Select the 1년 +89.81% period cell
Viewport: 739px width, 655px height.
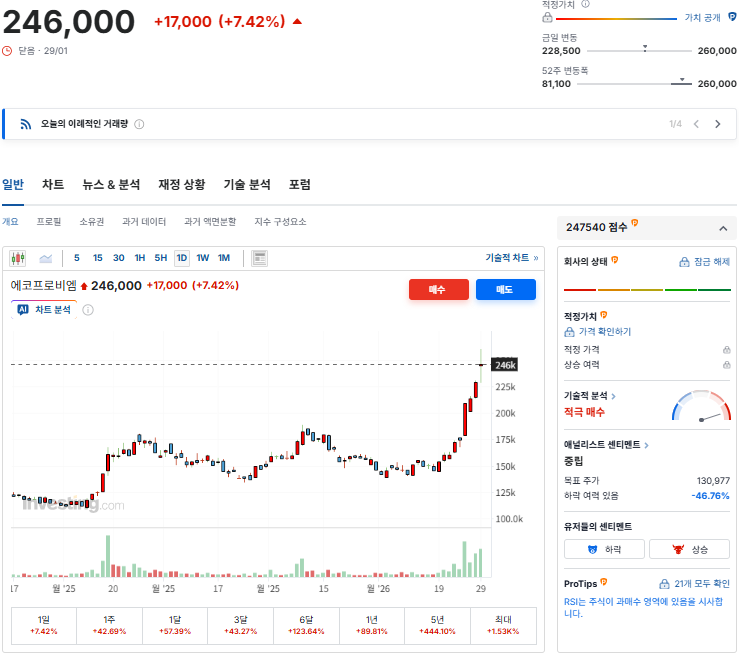click(372, 625)
